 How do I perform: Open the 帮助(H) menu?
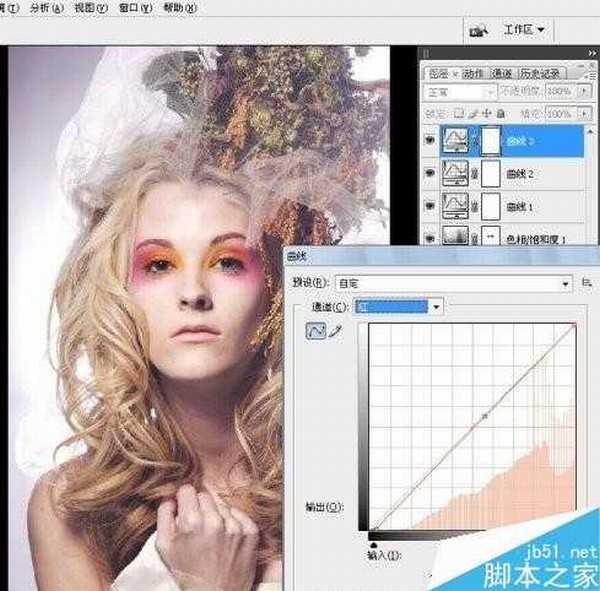pyautogui.click(x=180, y=8)
